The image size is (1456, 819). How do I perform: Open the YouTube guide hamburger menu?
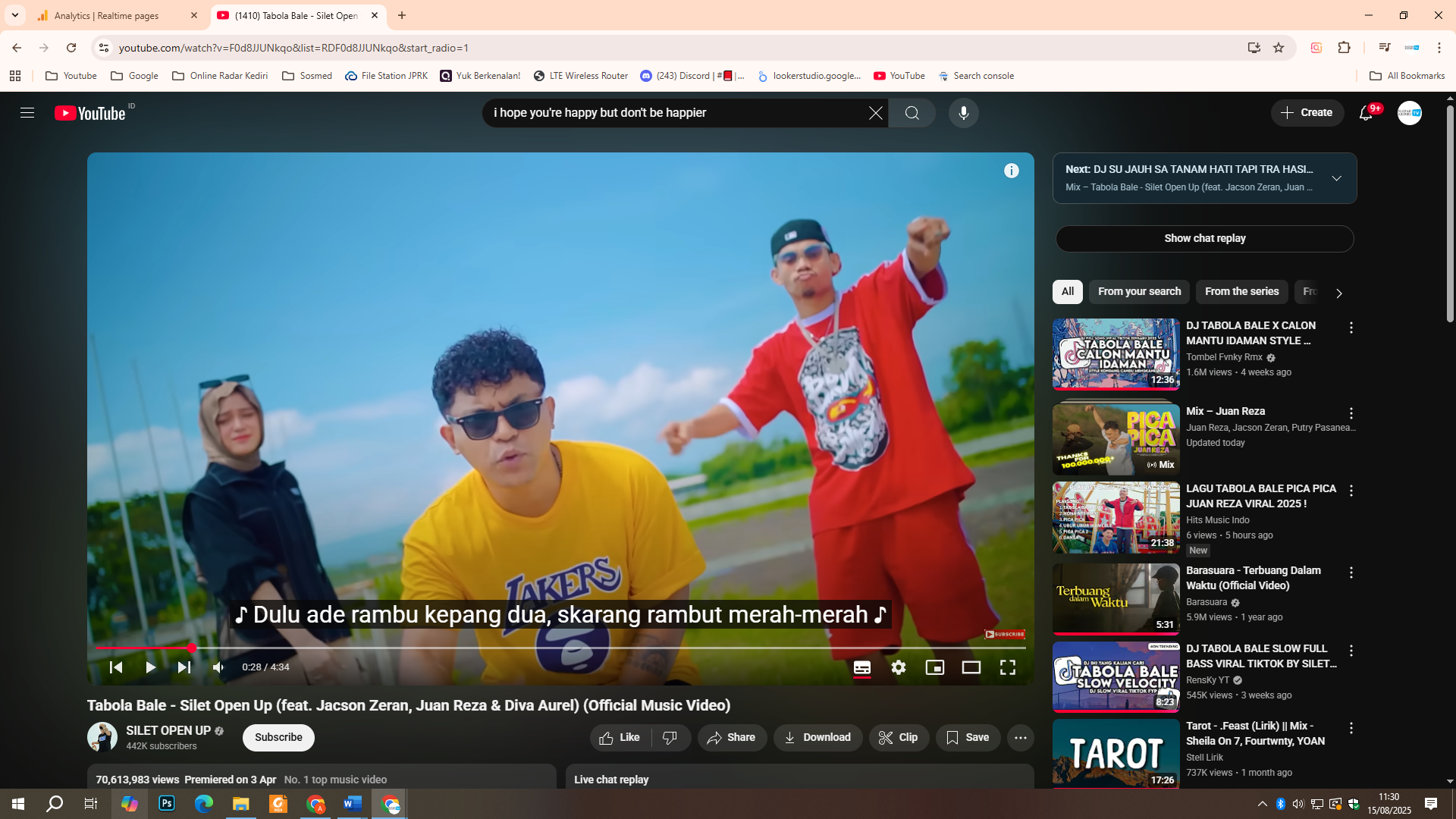coord(27,113)
